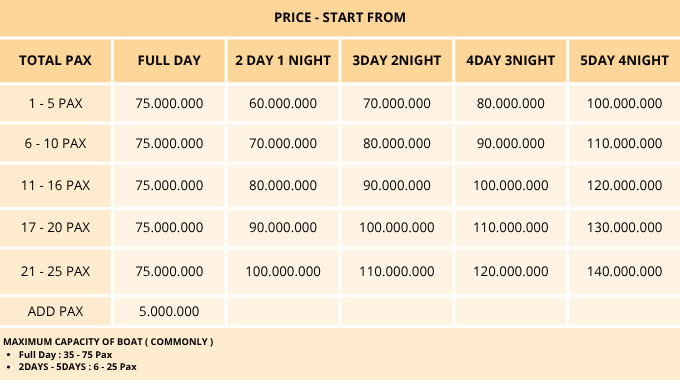This screenshot has width=680, height=380.
Task: Click the 17 - 20 PAX row label
Action: coord(55,227)
